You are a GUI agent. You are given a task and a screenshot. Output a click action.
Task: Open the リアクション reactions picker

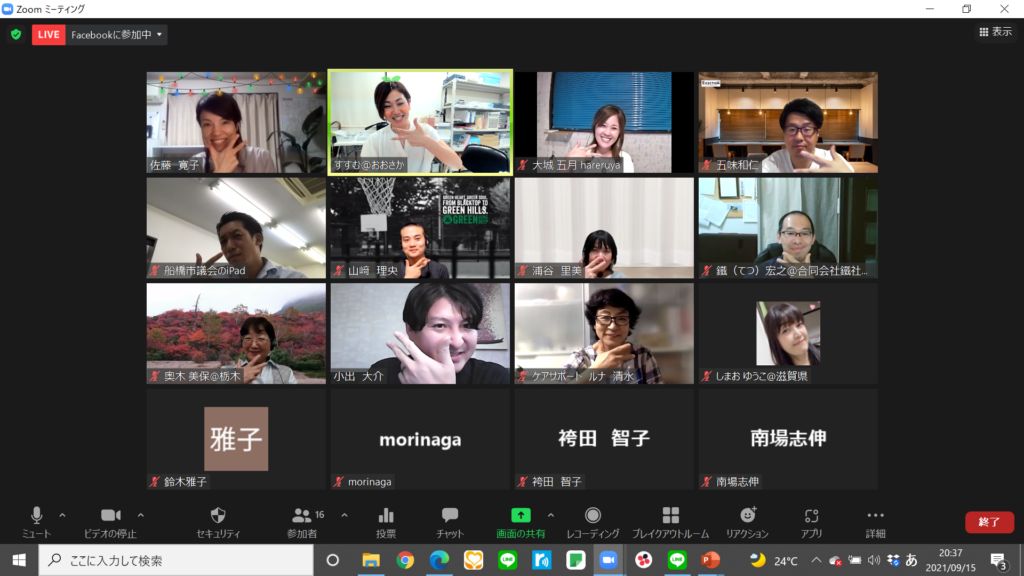pos(747,521)
